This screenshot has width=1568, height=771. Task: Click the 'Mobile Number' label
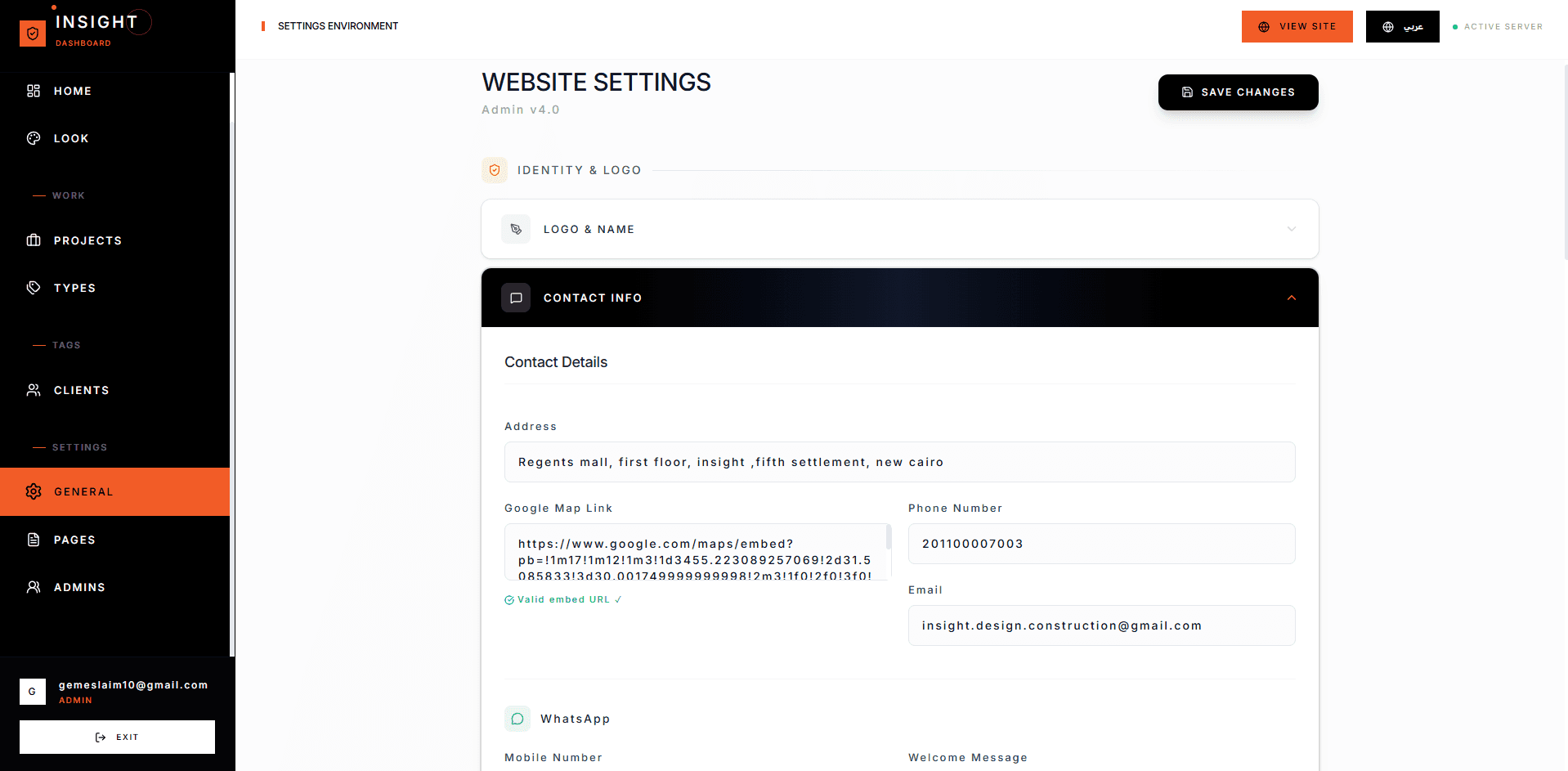click(553, 758)
